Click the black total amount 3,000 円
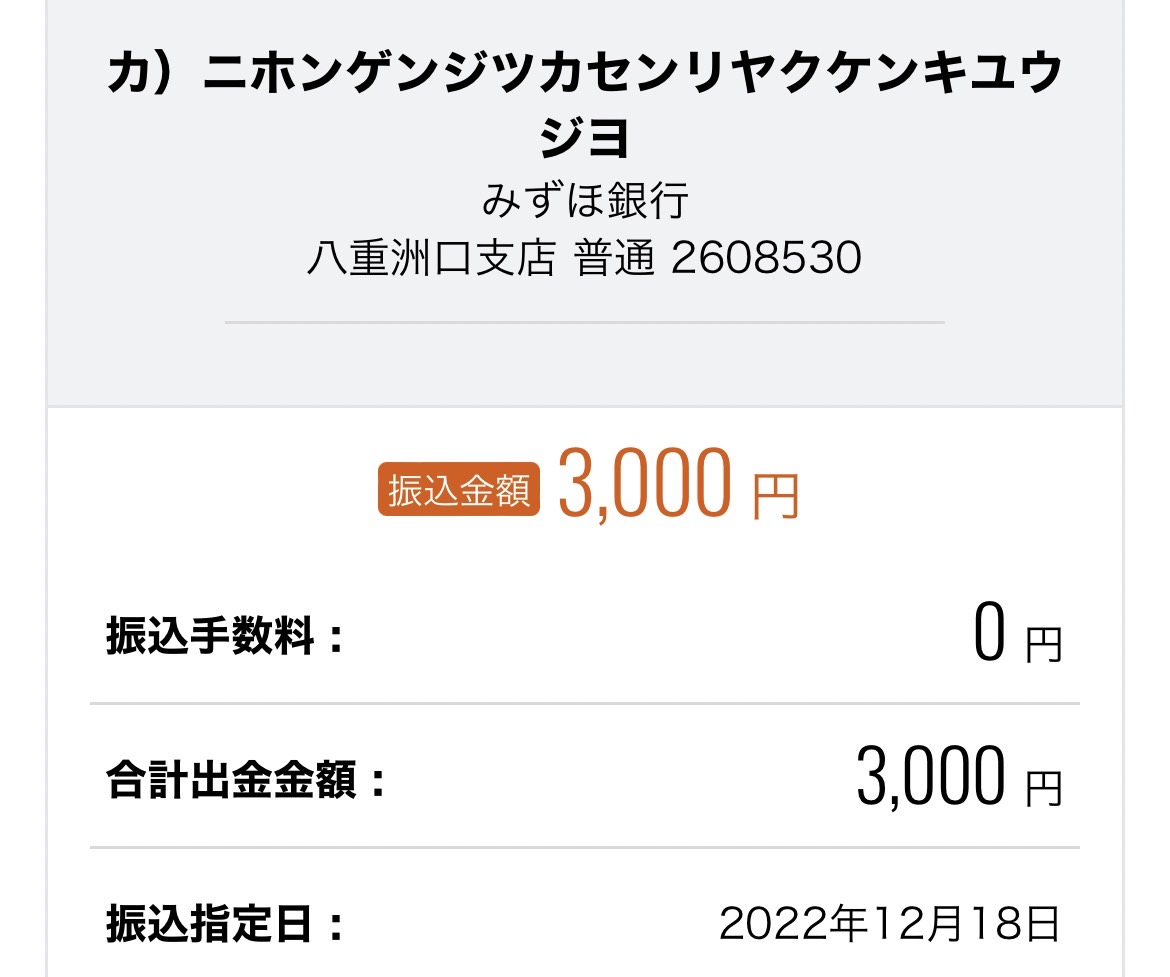 click(x=960, y=776)
